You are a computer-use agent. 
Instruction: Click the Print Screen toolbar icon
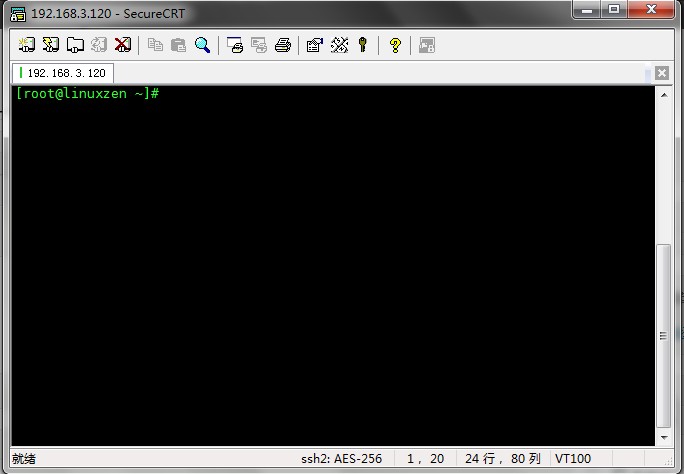(x=235, y=44)
